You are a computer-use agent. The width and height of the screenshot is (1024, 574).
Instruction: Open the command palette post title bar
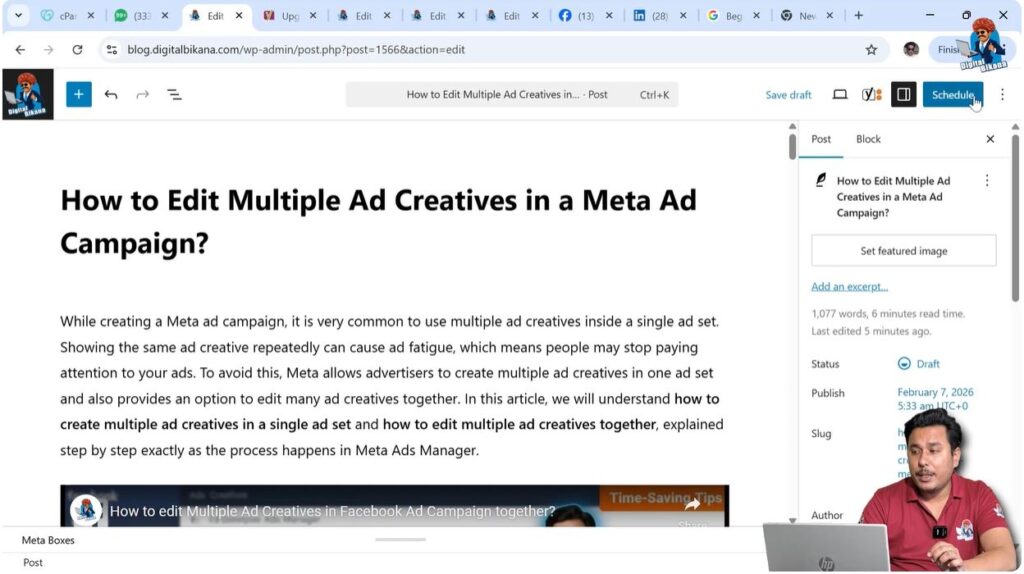pyautogui.click(x=511, y=94)
